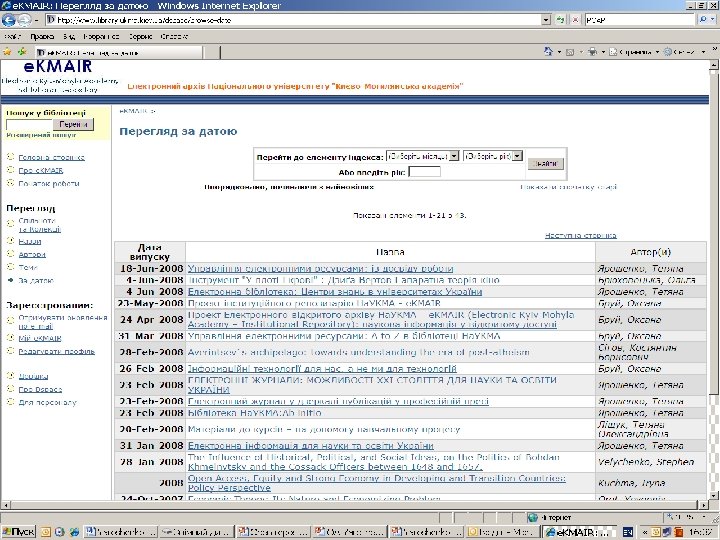Click the date cell '18-Jun-2008'
The width and height of the screenshot is (720, 540).
point(150,268)
